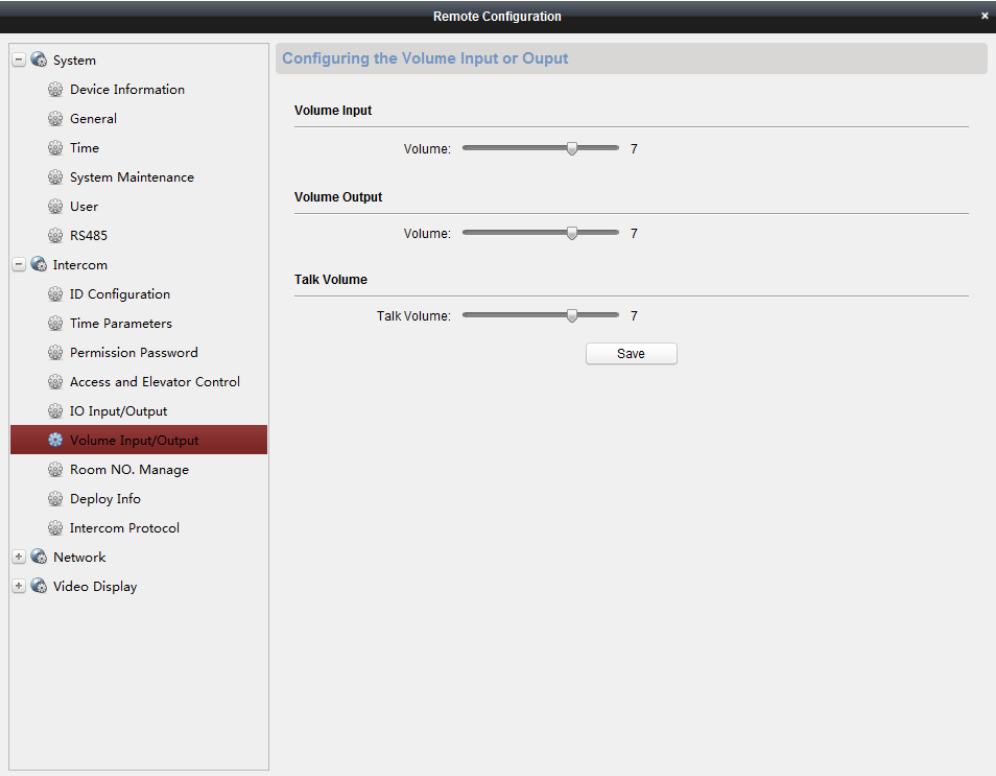The height and width of the screenshot is (776, 996).
Task: Click the globe icon beside System
Action: pyautogui.click(x=39, y=60)
